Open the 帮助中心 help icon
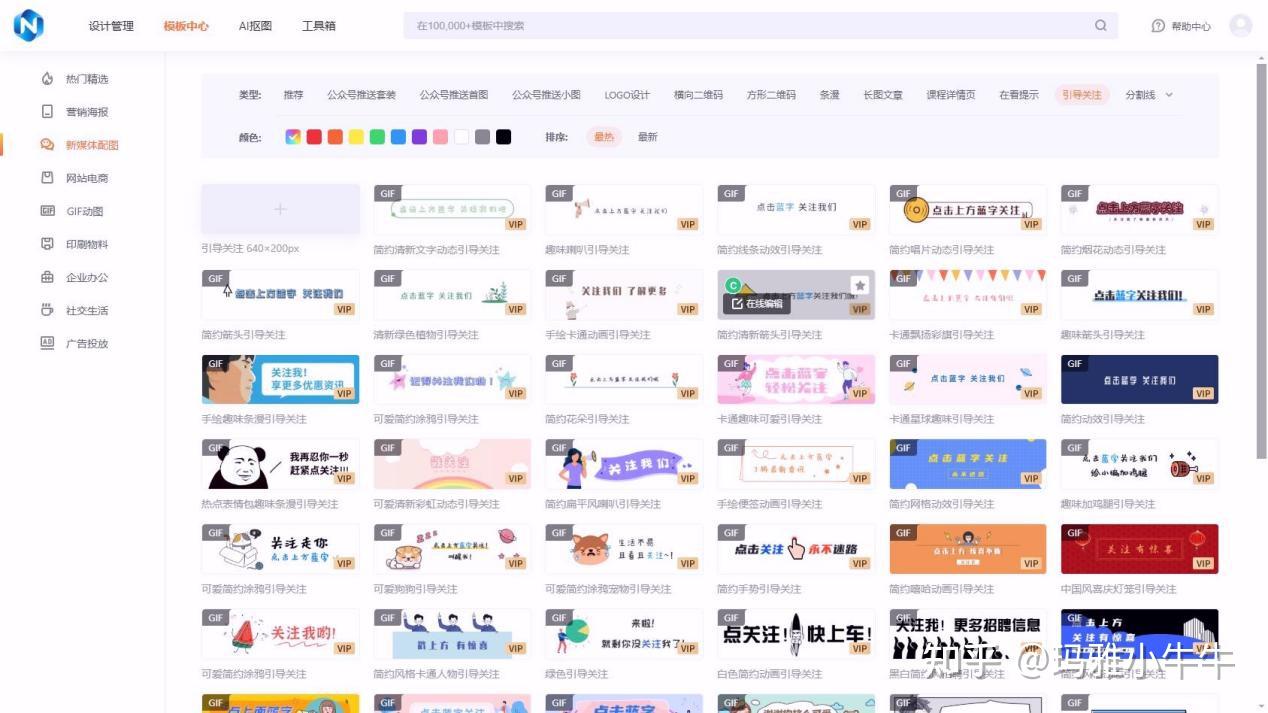 coord(1158,26)
